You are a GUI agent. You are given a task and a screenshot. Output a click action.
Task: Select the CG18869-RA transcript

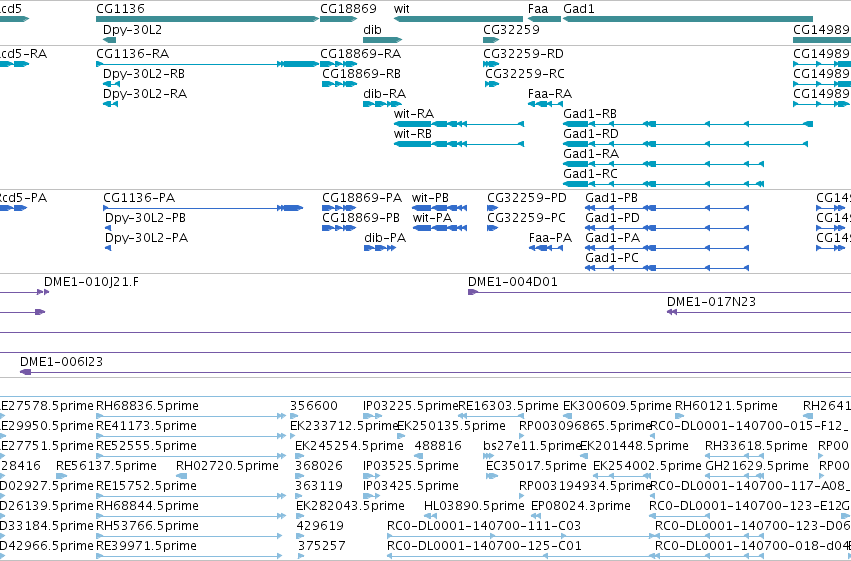coord(339,64)
